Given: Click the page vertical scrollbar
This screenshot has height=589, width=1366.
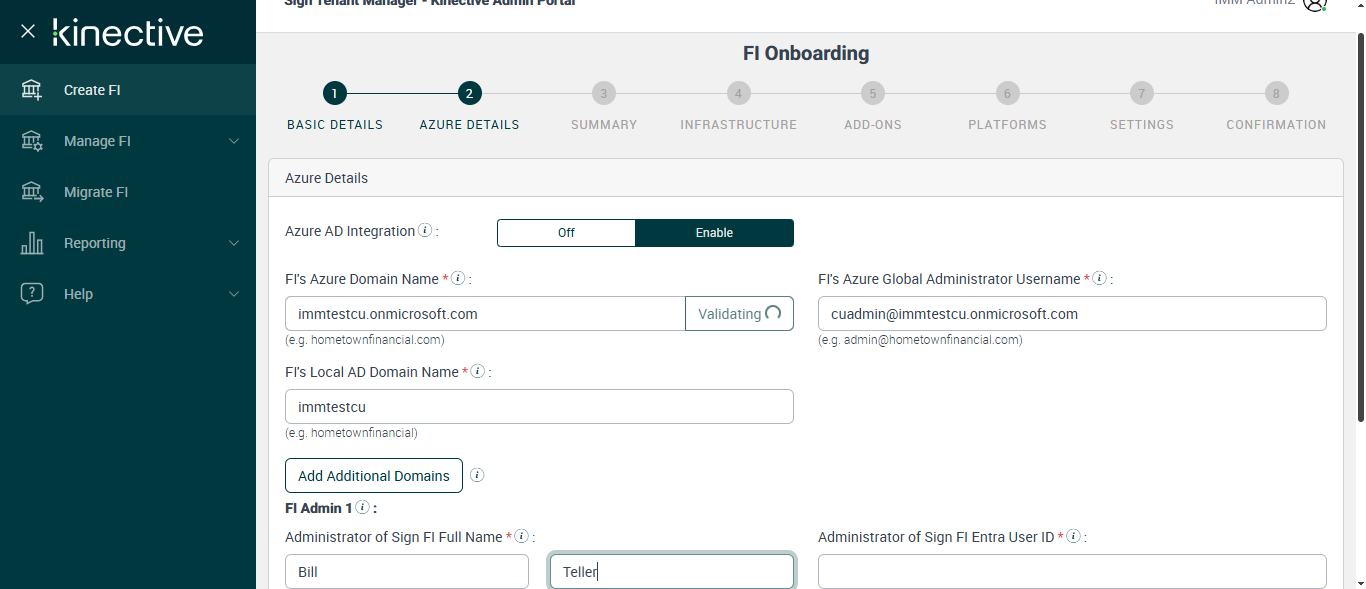Looking at the screenshot, I should tap(1360, 226).
